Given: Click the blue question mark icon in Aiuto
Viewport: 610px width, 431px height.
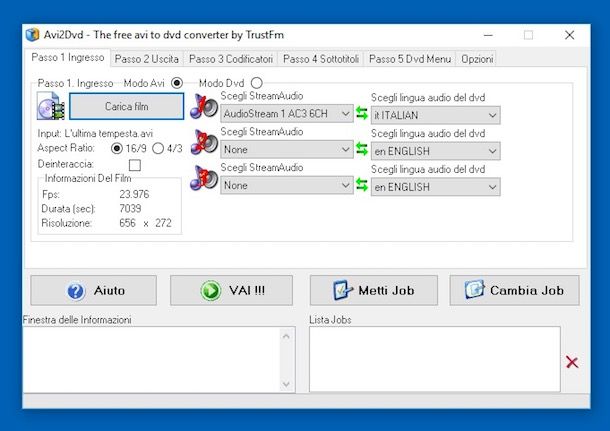Looking at the screenshot, I should point(76,291).
